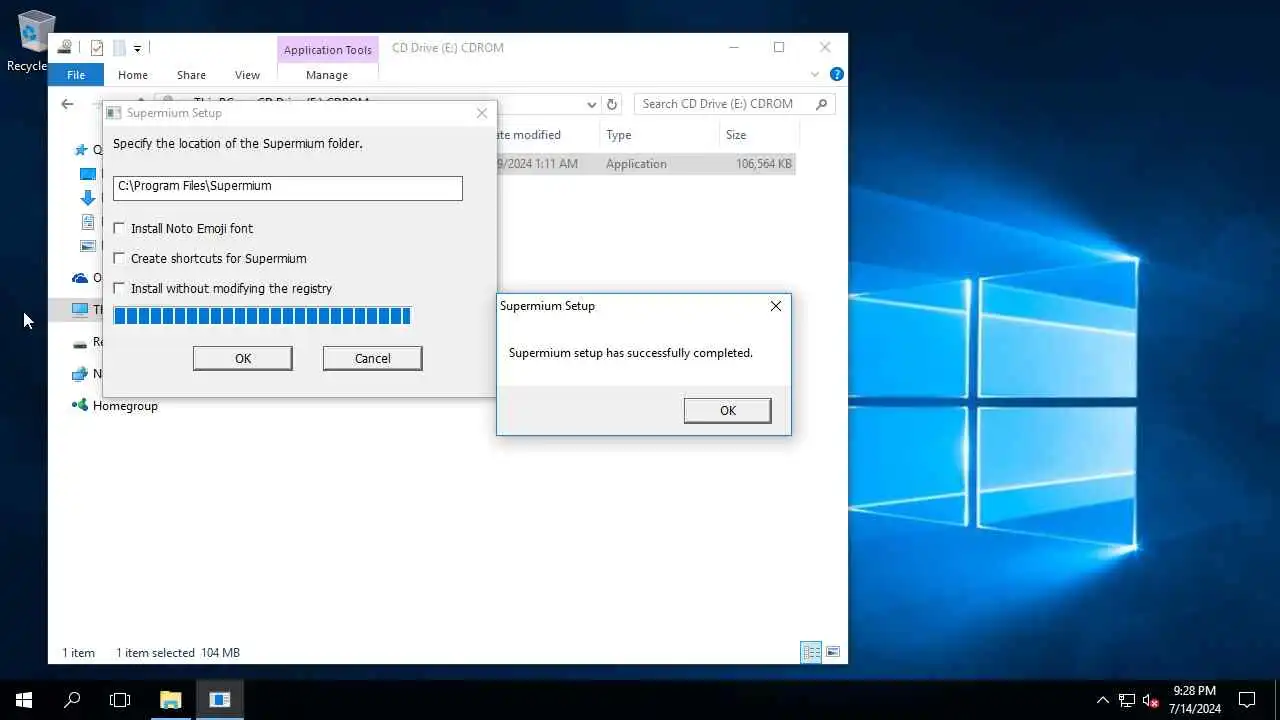Click the magnifier icon in the Explorer search box
Viewport: 1280px width, 720px height.
click(822, 104)
